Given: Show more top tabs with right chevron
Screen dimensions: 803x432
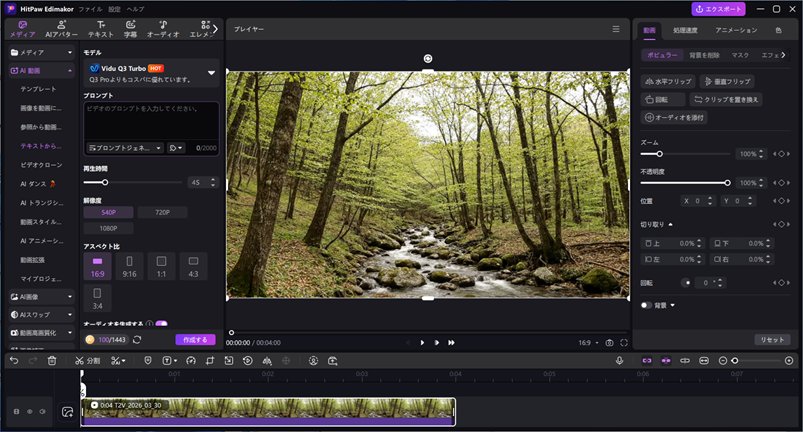Looking at the screenshot, I should coord(216,29).
